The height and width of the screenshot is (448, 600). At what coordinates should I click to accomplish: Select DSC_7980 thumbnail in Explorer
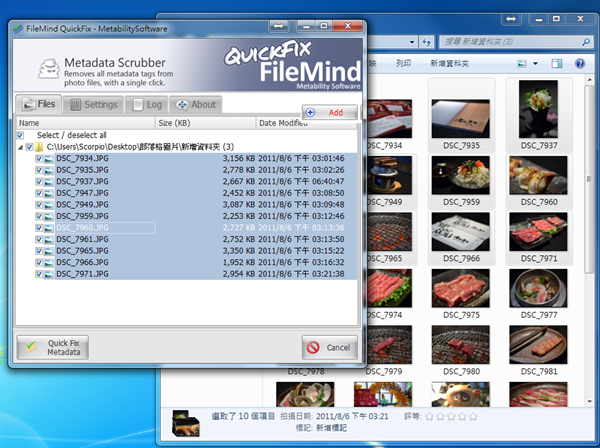pos(461,345)
